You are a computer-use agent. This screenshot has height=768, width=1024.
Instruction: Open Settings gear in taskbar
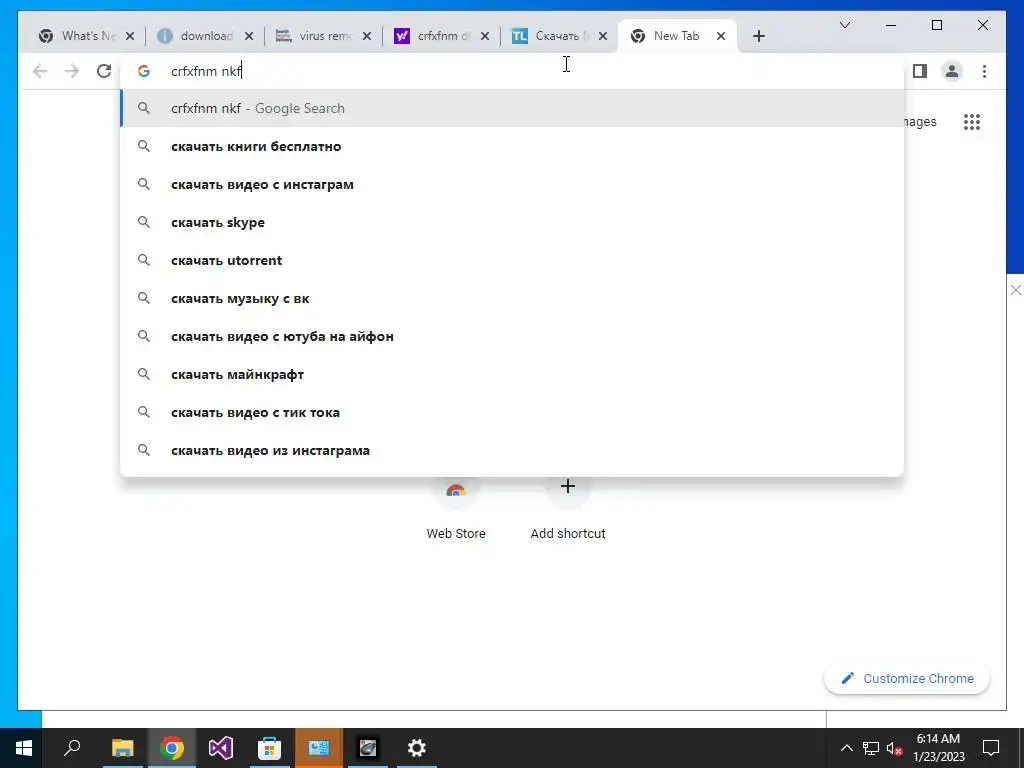(417, 748)
